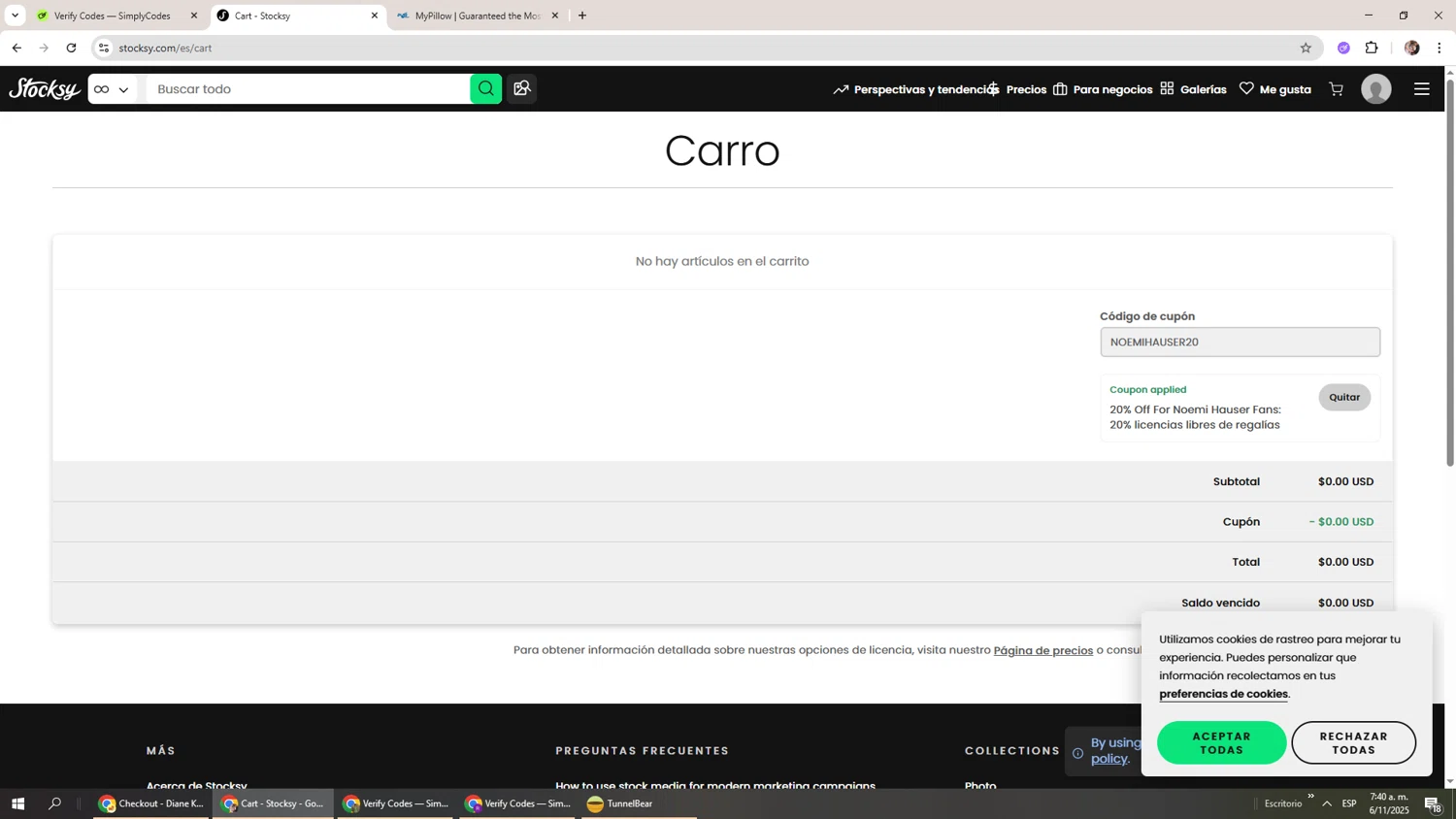Close the MyPillow tab
Viewport: 1456px width, 819px height.
point(555,16)
